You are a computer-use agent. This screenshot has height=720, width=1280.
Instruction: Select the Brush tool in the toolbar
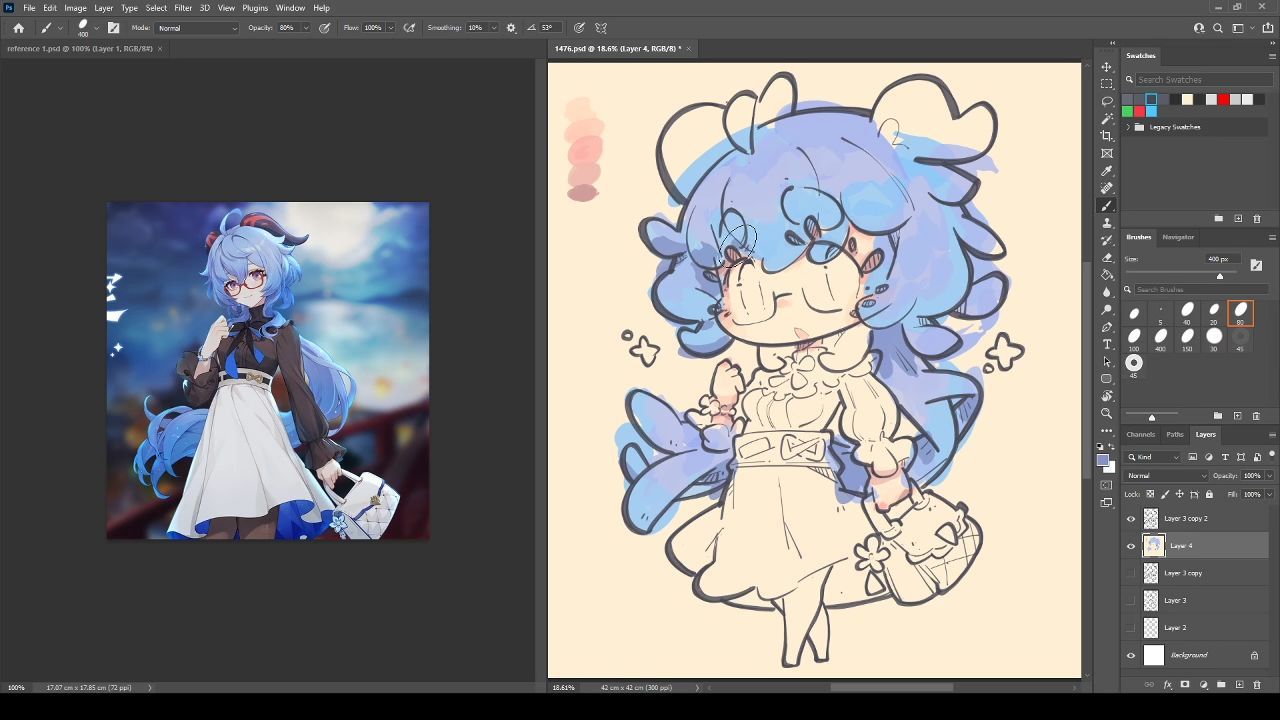(x=1107, y=205)
